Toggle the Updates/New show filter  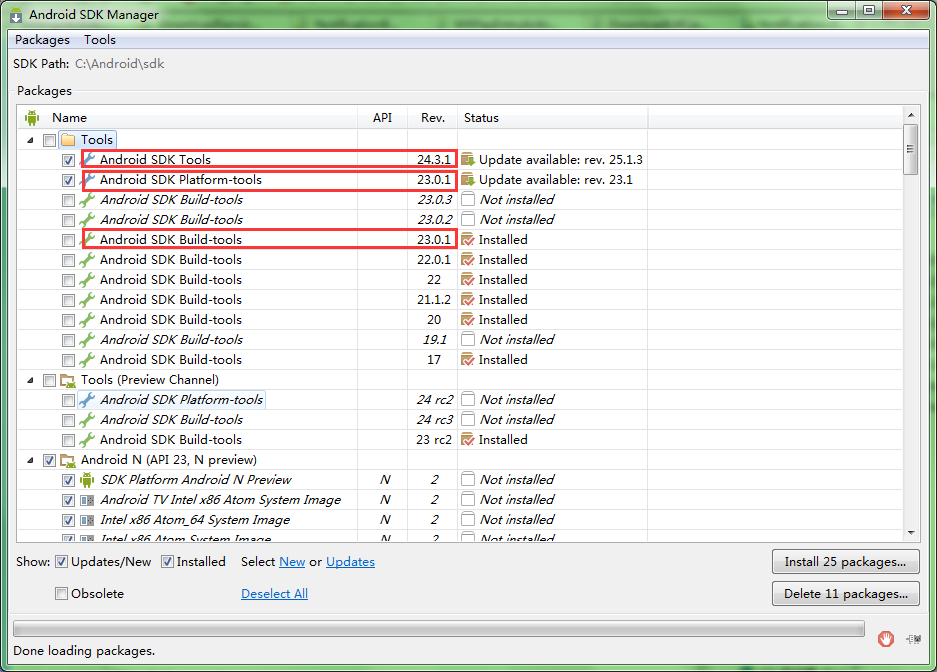(61, 561)
